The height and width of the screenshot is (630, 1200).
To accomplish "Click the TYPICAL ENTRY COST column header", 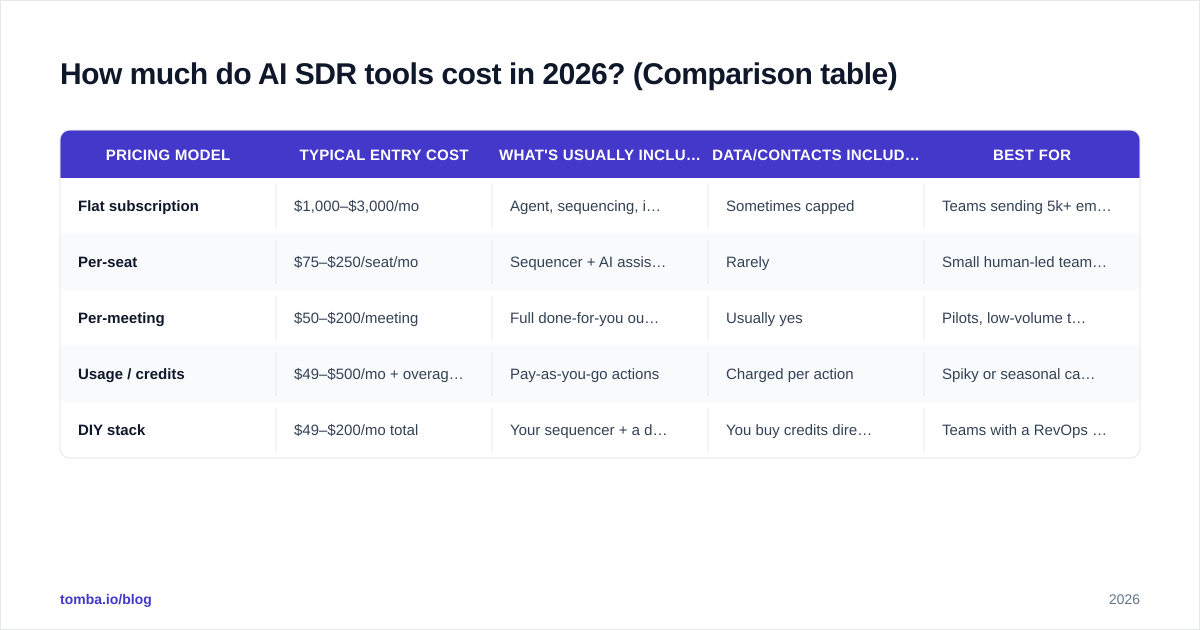I will [384, 155].
